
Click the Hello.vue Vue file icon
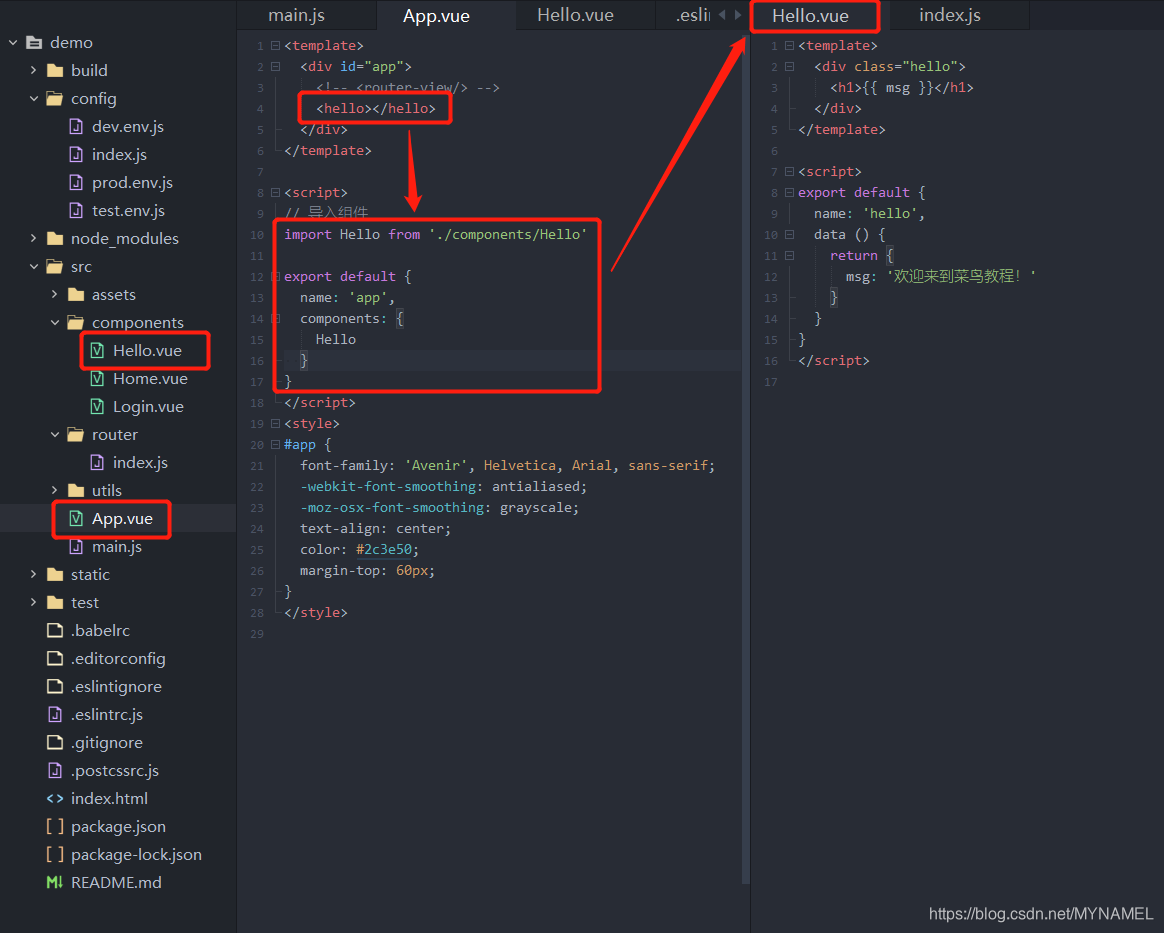(x=97, y=350)
